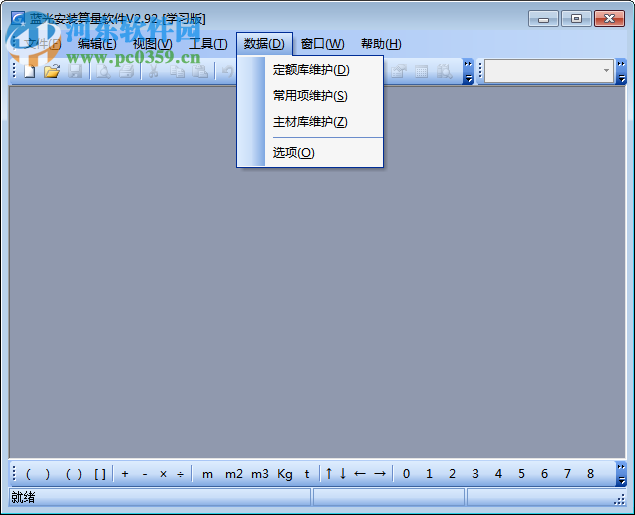Click the Save floppy disk icon
Screen dimensions: 635x515
pos(75,72)
